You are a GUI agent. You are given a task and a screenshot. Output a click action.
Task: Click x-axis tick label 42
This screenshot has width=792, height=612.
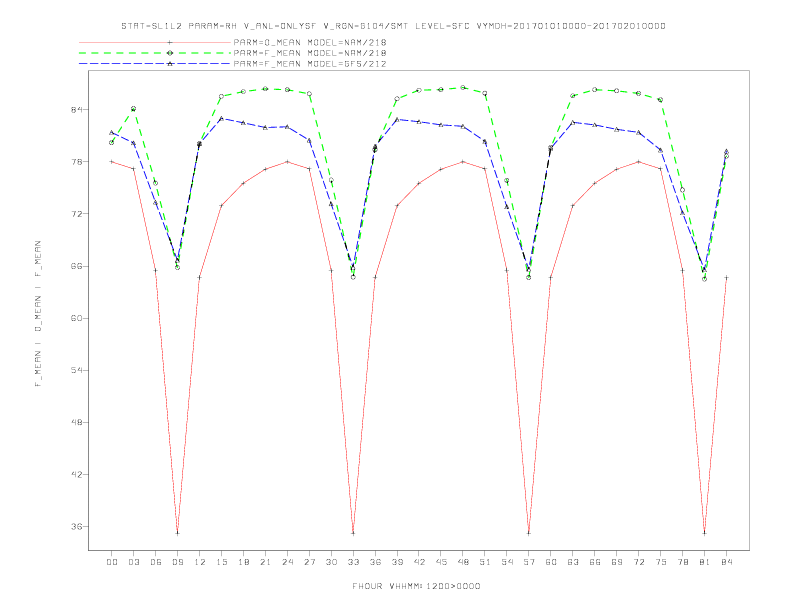coord(419,562)
